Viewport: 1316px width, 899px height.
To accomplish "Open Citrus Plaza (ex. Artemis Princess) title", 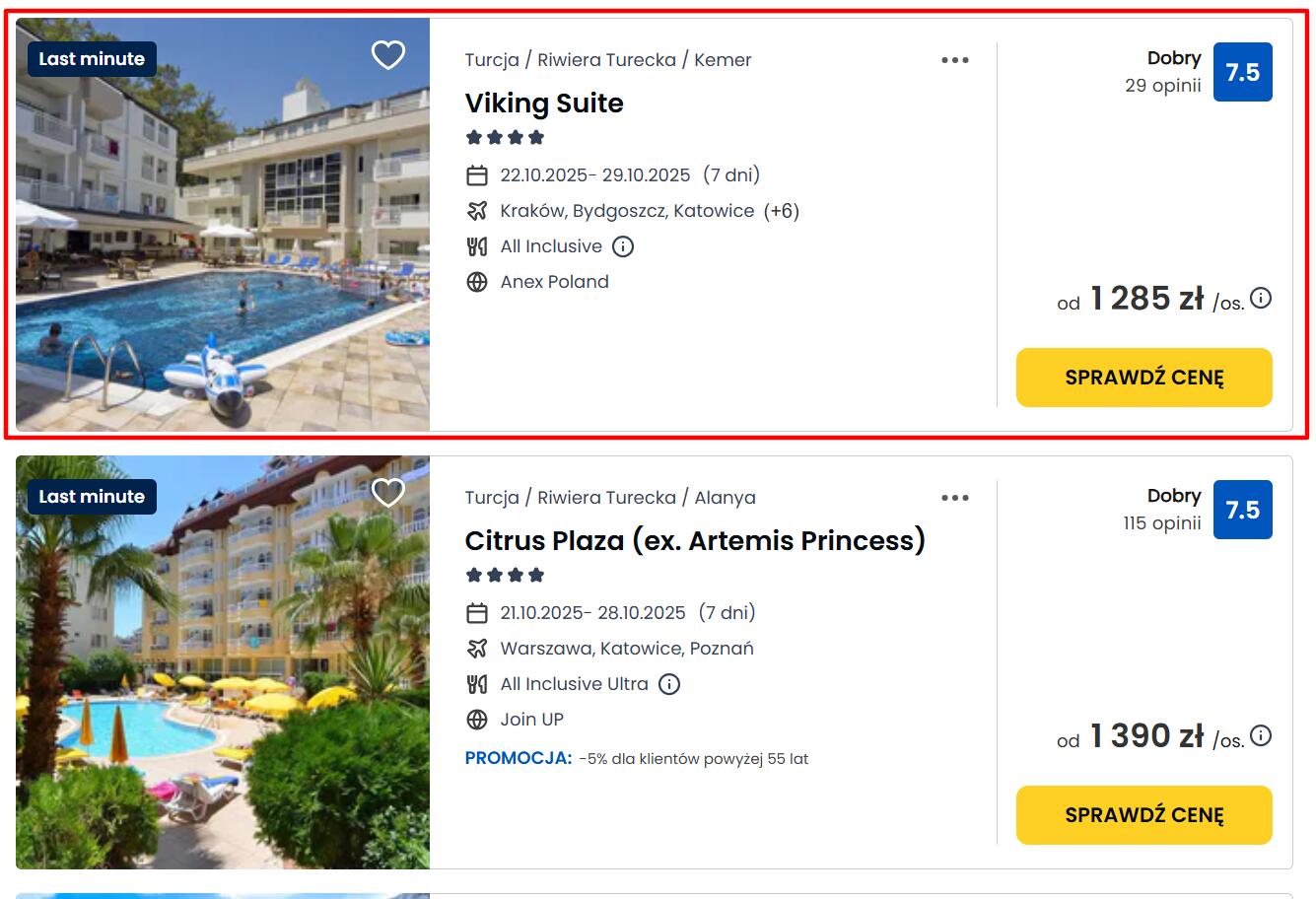I will (695, 541).
